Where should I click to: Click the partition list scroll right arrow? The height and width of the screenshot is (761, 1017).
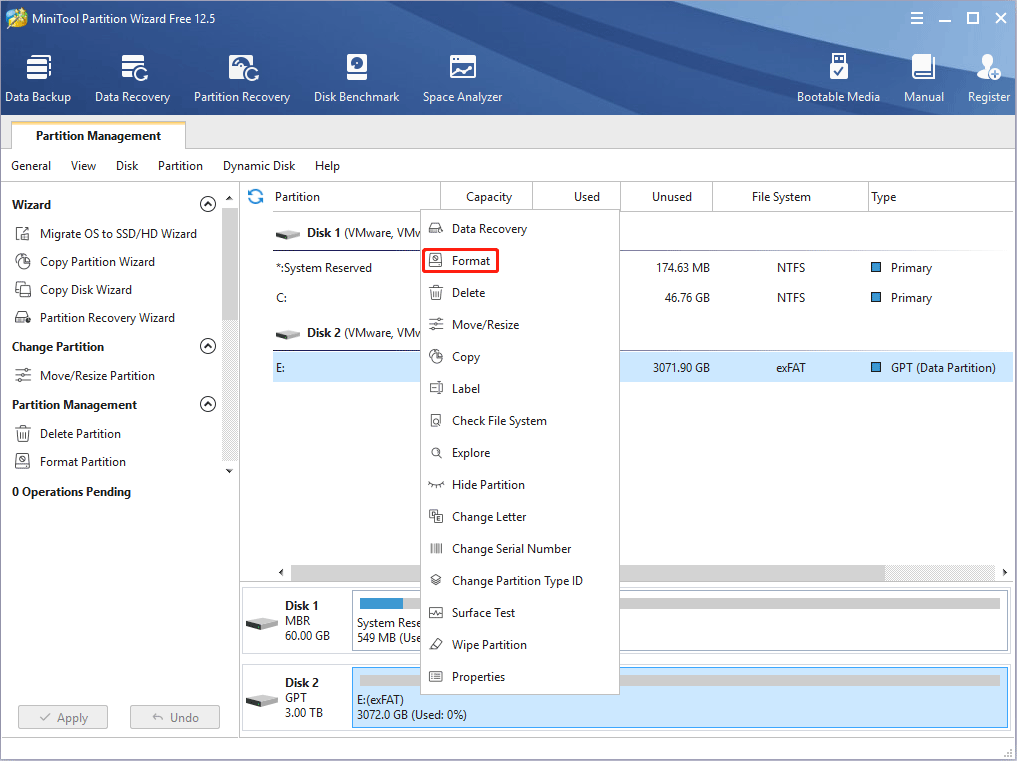pyautogui.click(x=1005, y=572)
